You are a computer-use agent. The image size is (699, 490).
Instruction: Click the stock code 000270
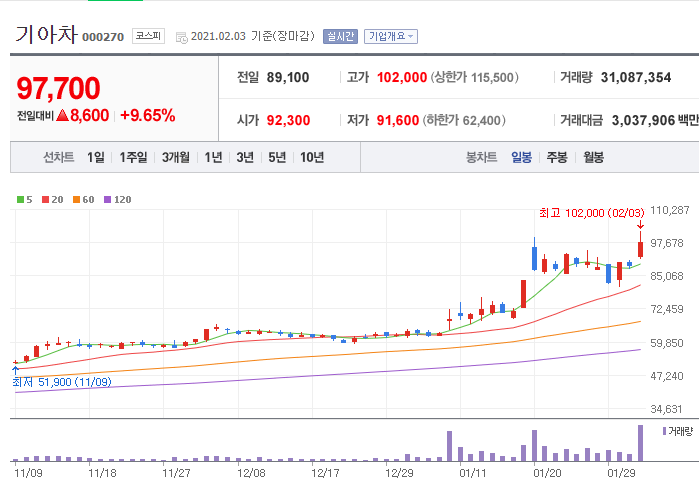[x=103, y=37]
